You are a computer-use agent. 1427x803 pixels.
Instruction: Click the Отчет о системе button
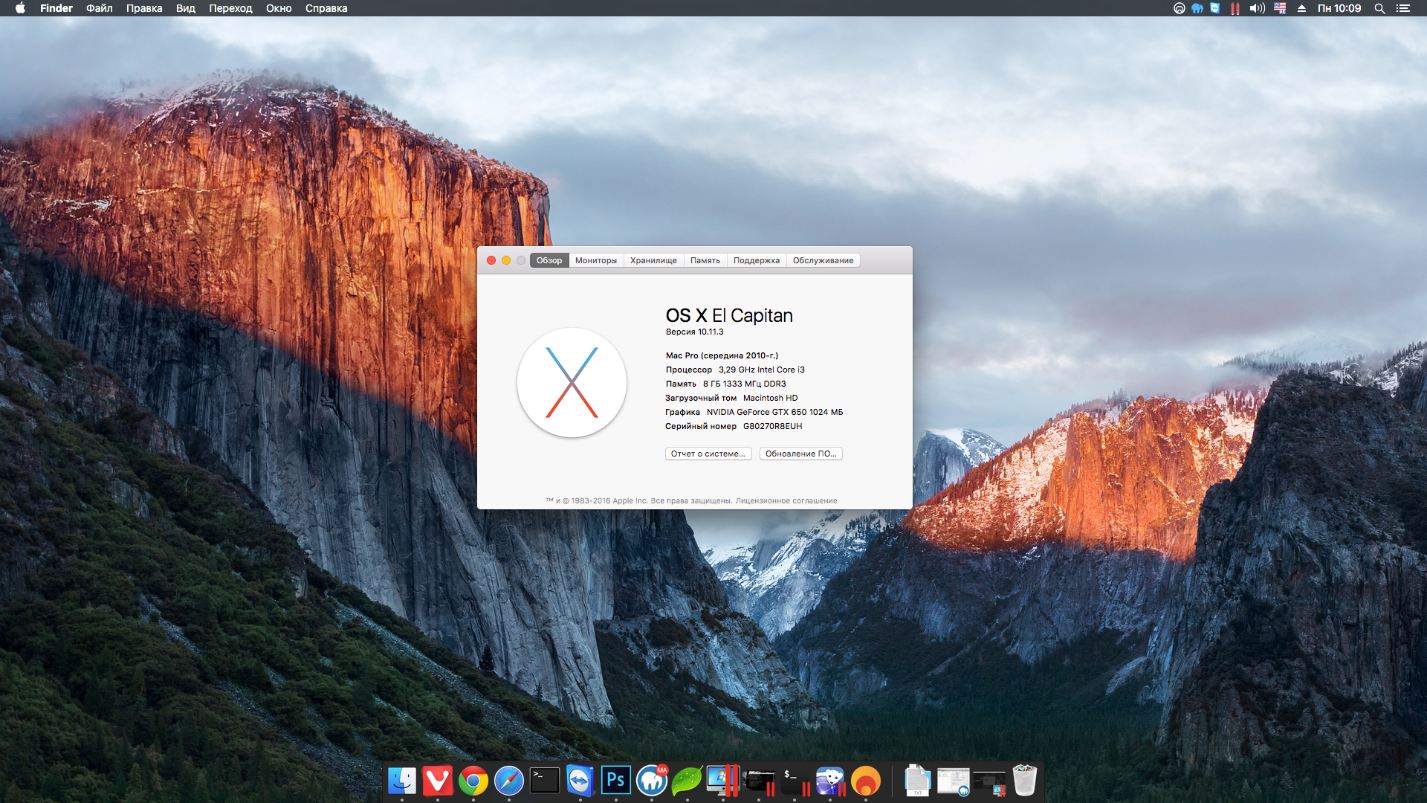pos(708,454)
